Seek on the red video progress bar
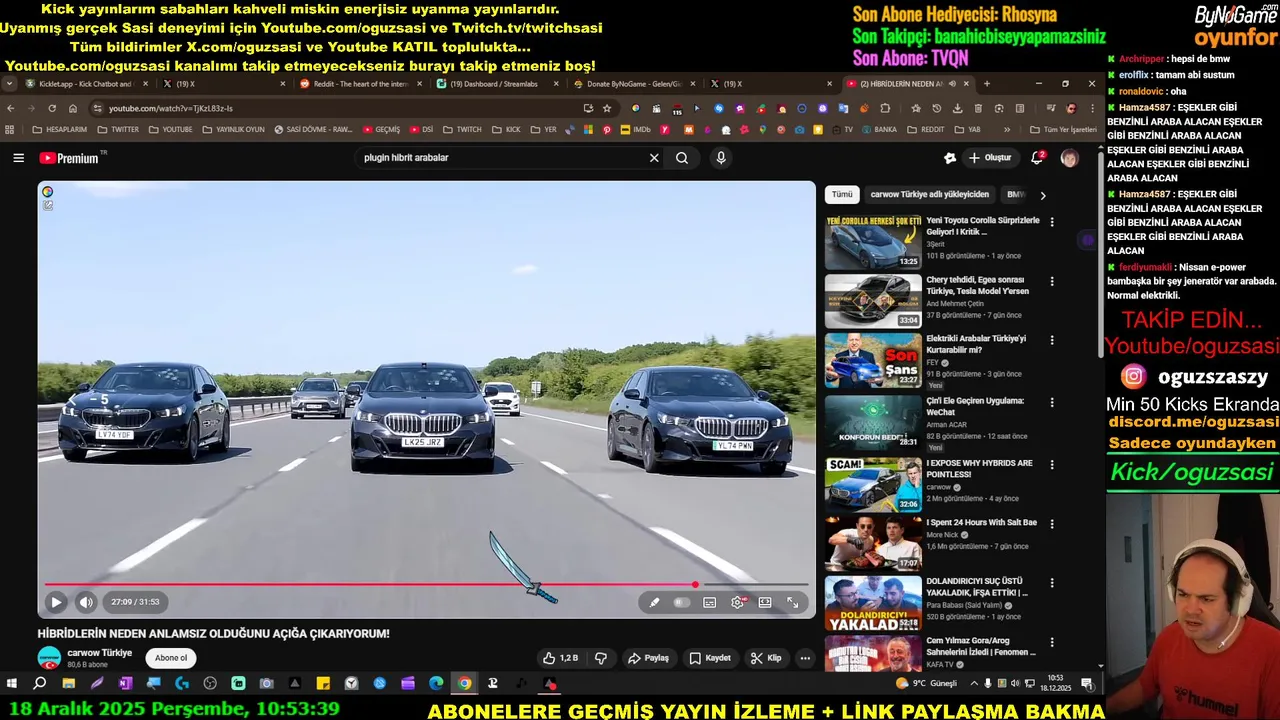The image size is (1280, 720). pyautogui.click(x=425, y=584)
